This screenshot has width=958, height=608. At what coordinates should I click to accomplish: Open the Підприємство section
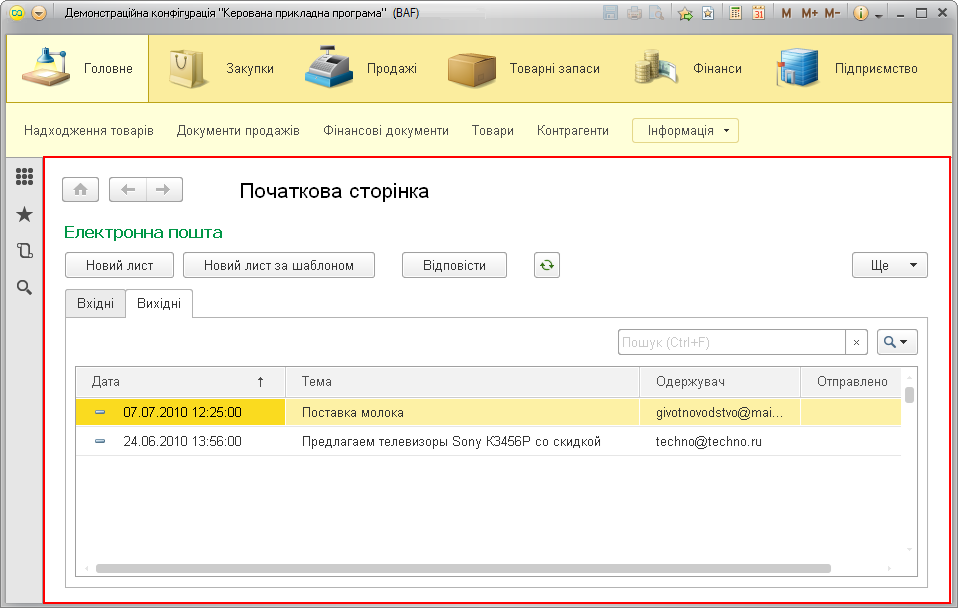[847, 68]
